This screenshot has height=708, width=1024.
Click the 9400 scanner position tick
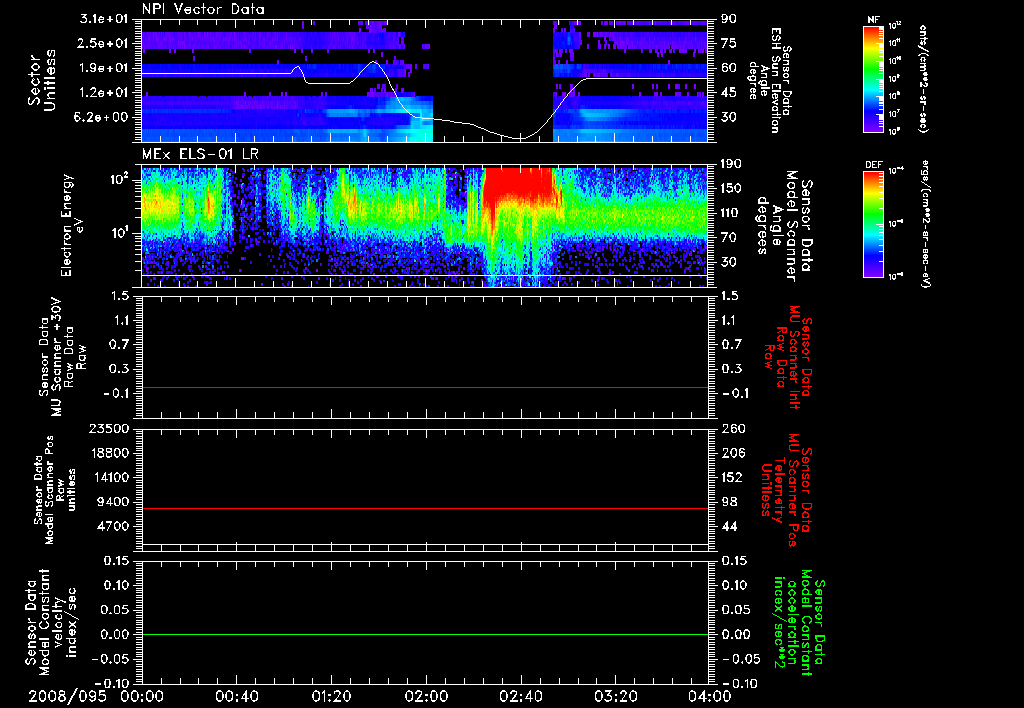113,502
